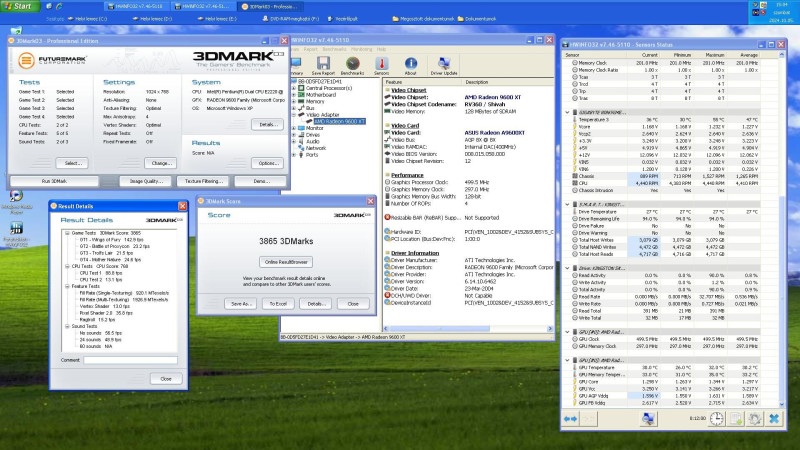Screen dimensions: 800x450
Task: Click the Select... button under Tests
Action: [72, 163]
